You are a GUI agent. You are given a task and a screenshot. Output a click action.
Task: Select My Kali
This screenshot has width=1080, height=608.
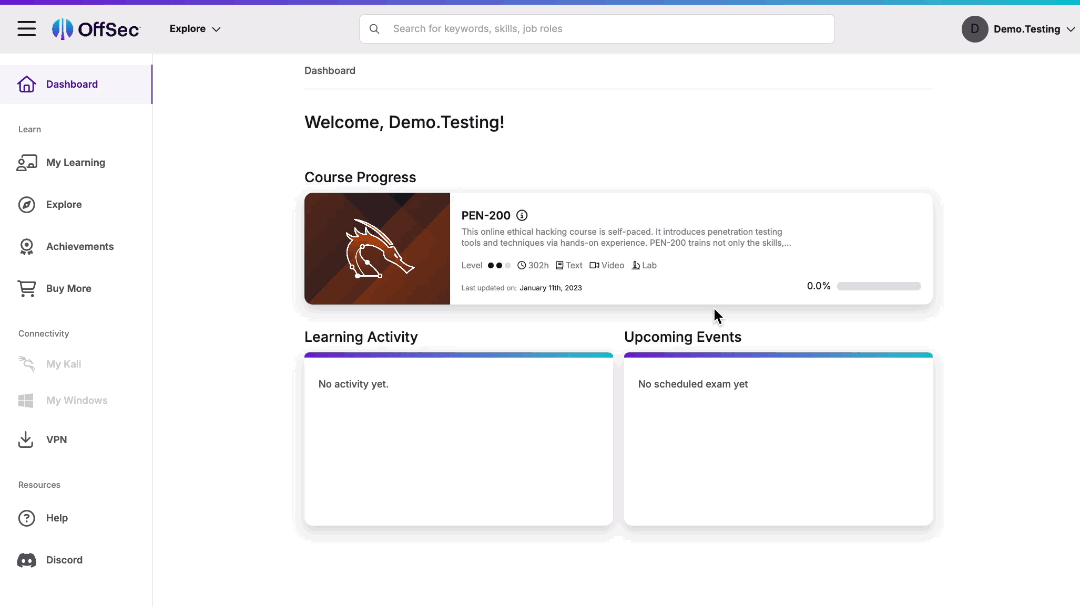pyautogui.click(x=63, y=364)
